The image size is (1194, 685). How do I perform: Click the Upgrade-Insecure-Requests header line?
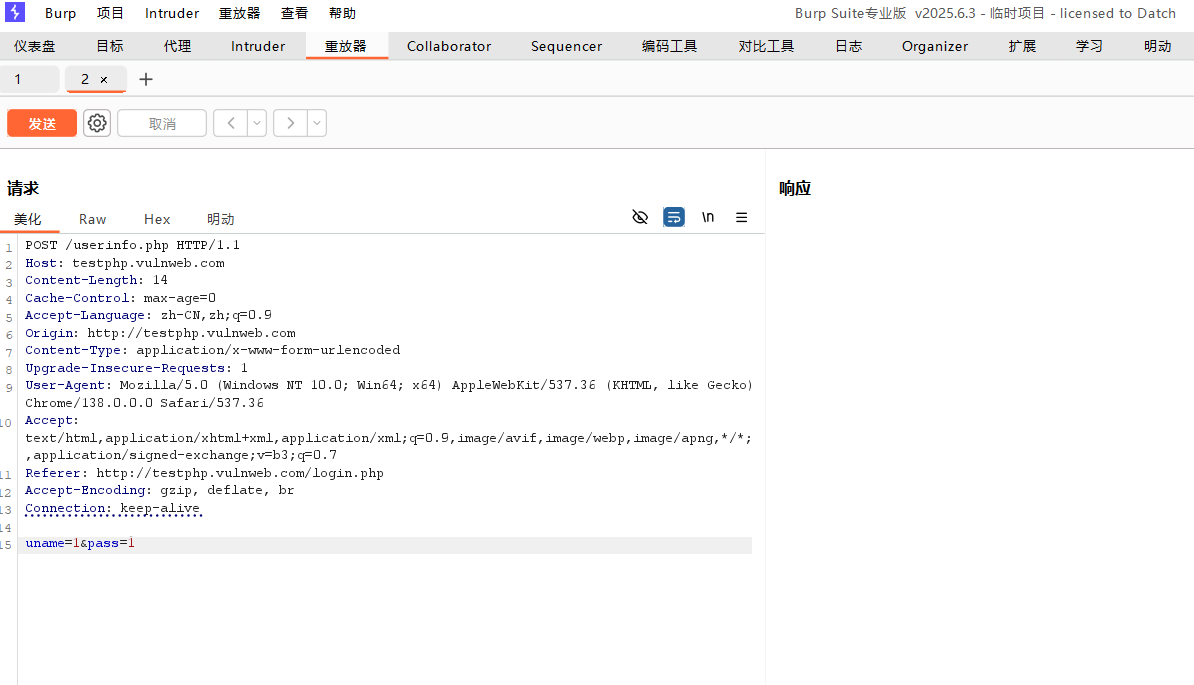coord(136,368)
